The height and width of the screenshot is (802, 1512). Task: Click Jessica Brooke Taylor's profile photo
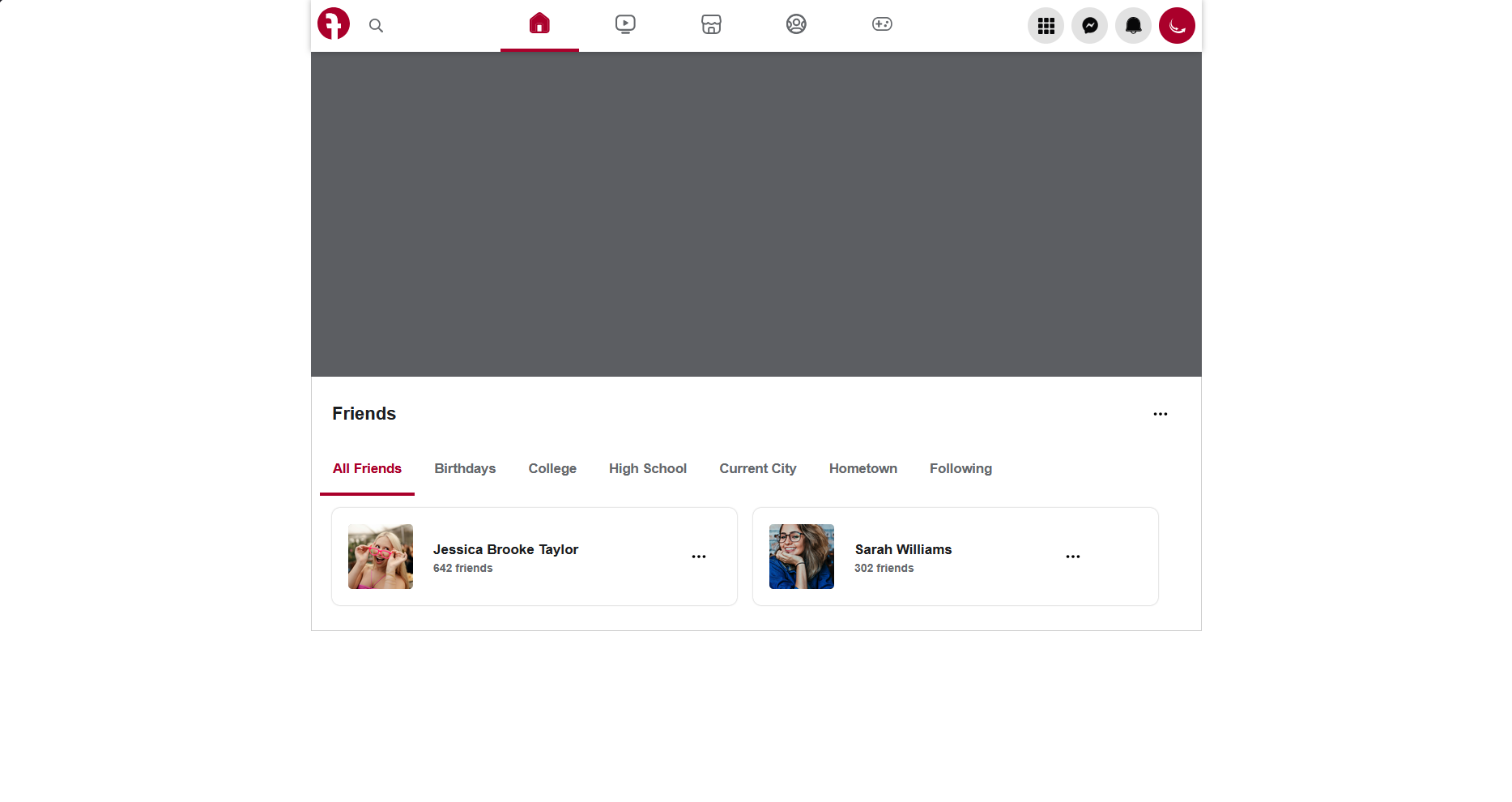pos(381,557)
